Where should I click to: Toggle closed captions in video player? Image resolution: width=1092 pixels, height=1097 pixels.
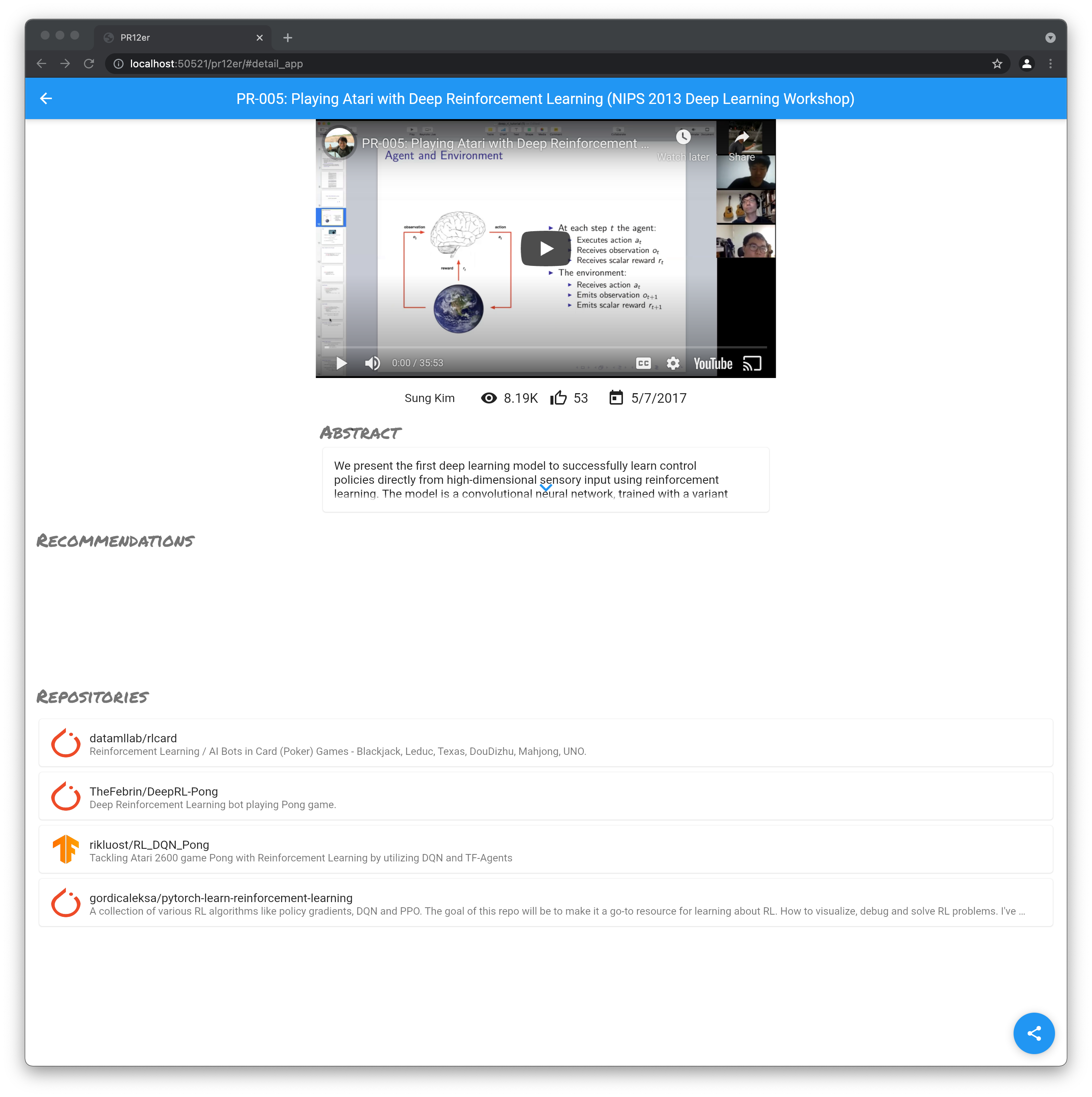coord(643,364)
